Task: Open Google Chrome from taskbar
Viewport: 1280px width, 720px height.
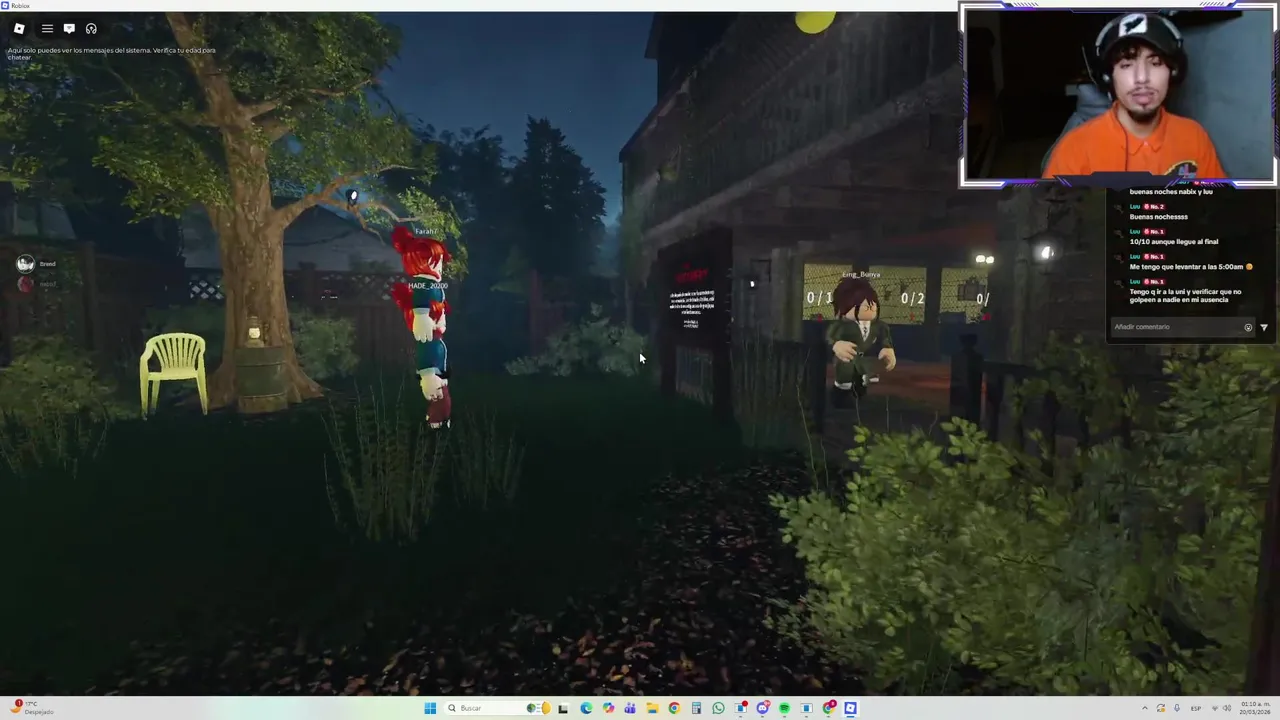Action: pos(674,708)
